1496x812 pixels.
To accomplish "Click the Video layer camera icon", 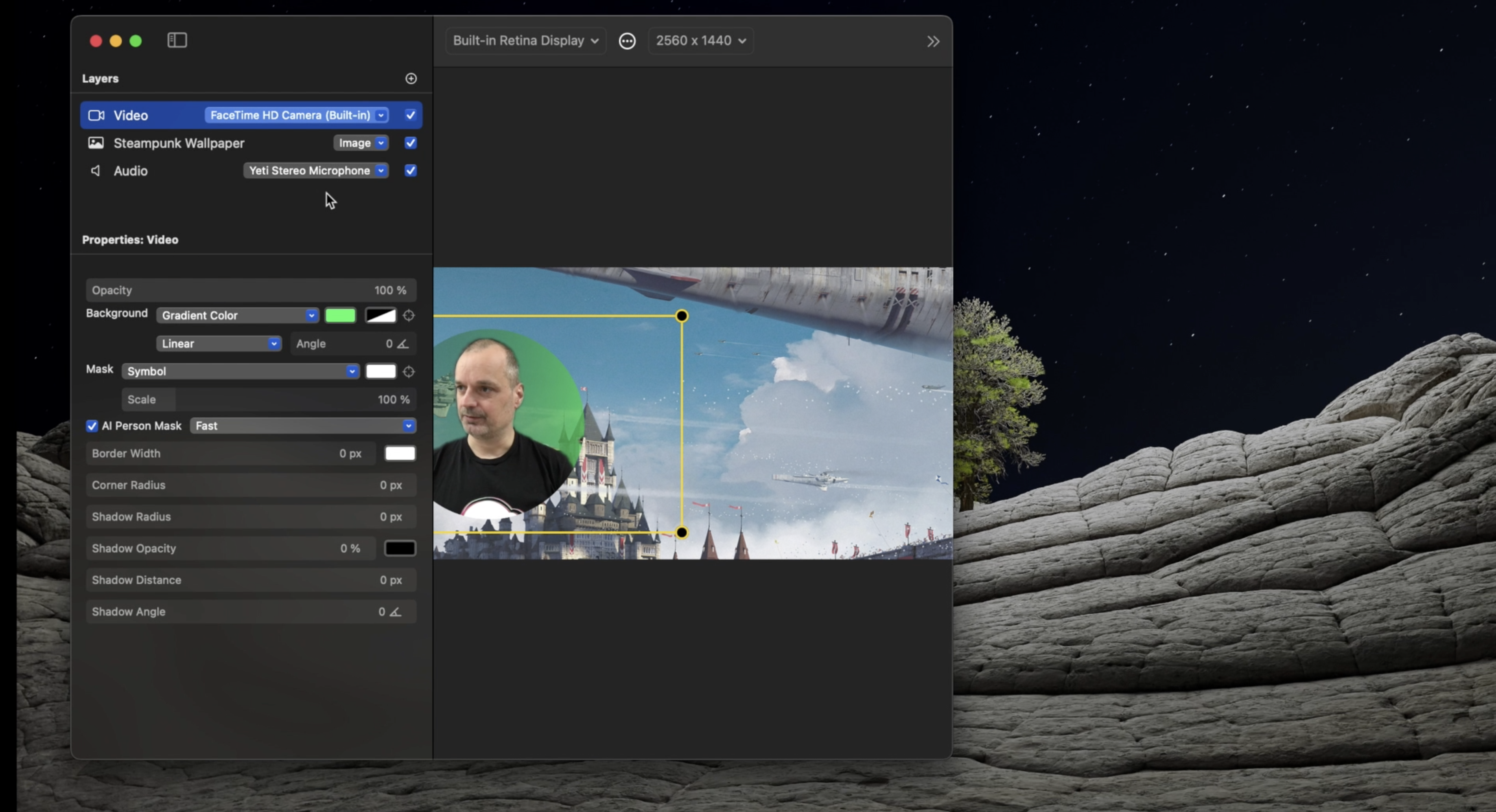I will 96,115.
